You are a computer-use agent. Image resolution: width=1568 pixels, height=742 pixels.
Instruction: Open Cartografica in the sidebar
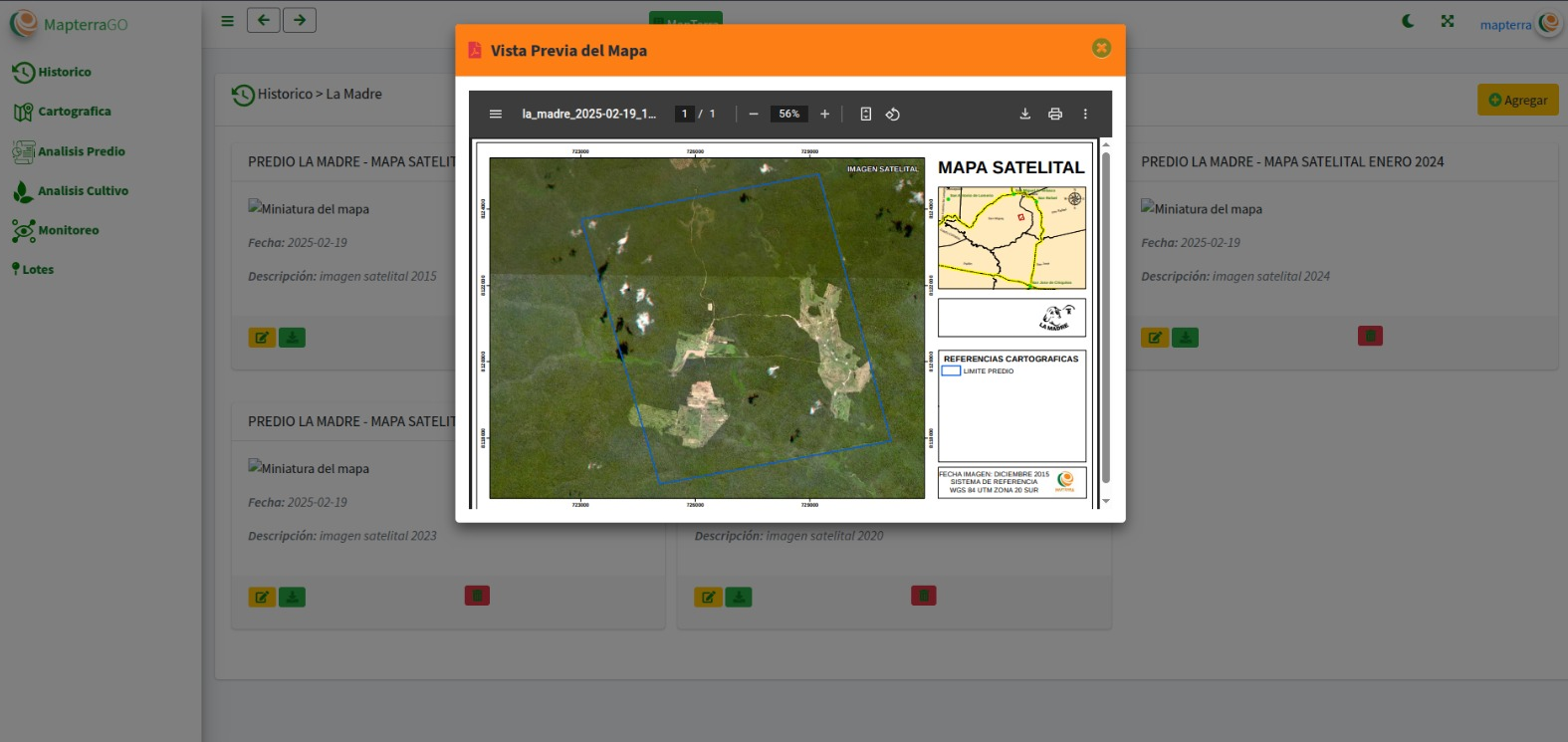pos(74,112)
